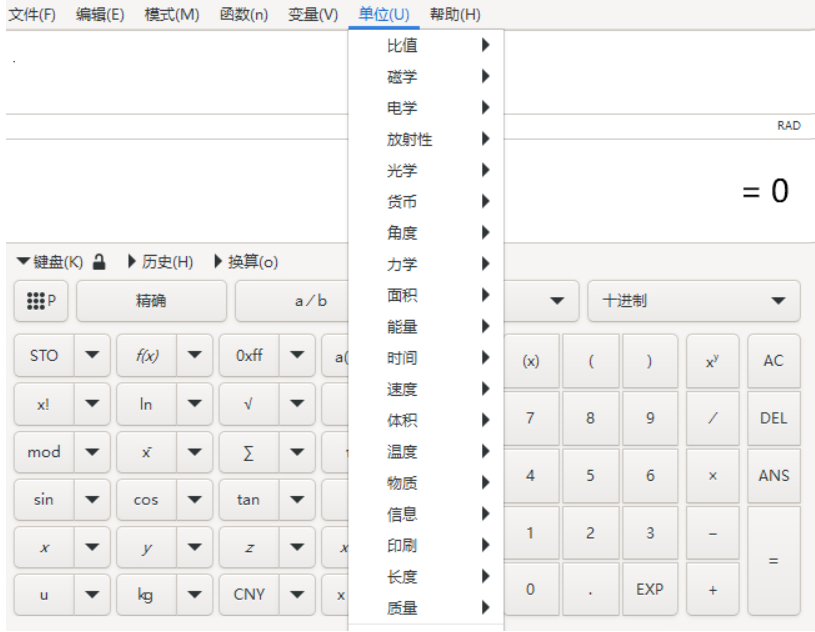
Task: Open the 磁学 units submenu
Action: pos(426,77)
